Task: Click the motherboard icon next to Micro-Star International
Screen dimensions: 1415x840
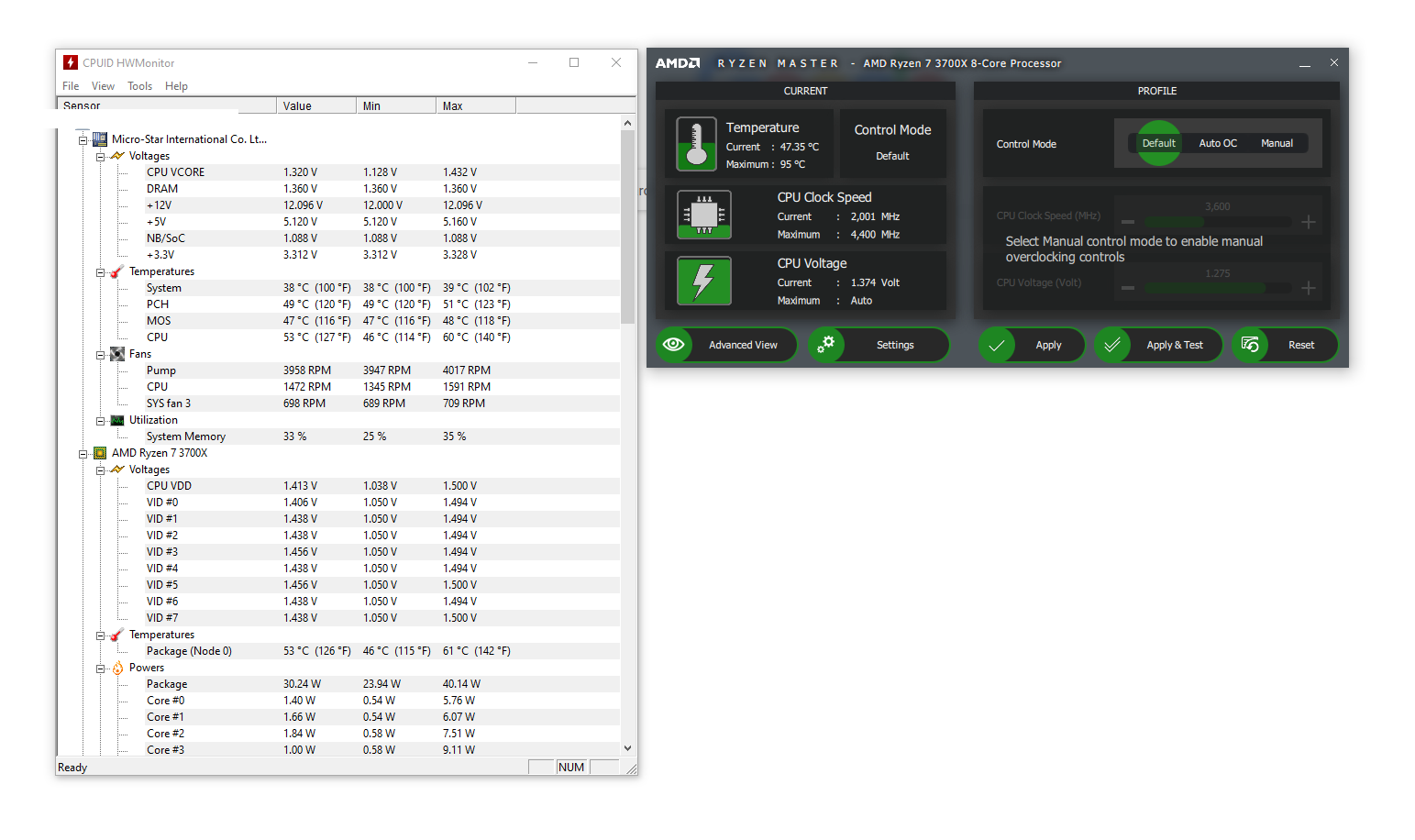Action: click(100, 139)
